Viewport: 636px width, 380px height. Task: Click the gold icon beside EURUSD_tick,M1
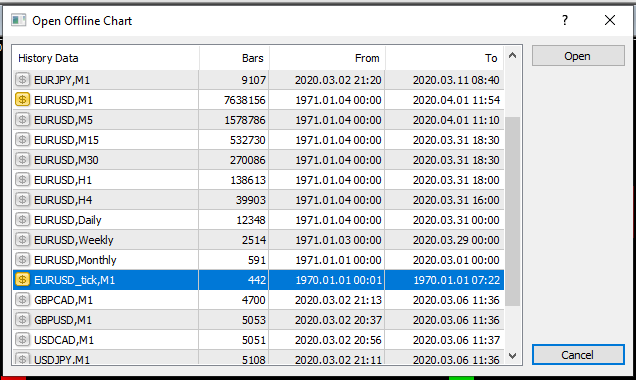point(22,279)
